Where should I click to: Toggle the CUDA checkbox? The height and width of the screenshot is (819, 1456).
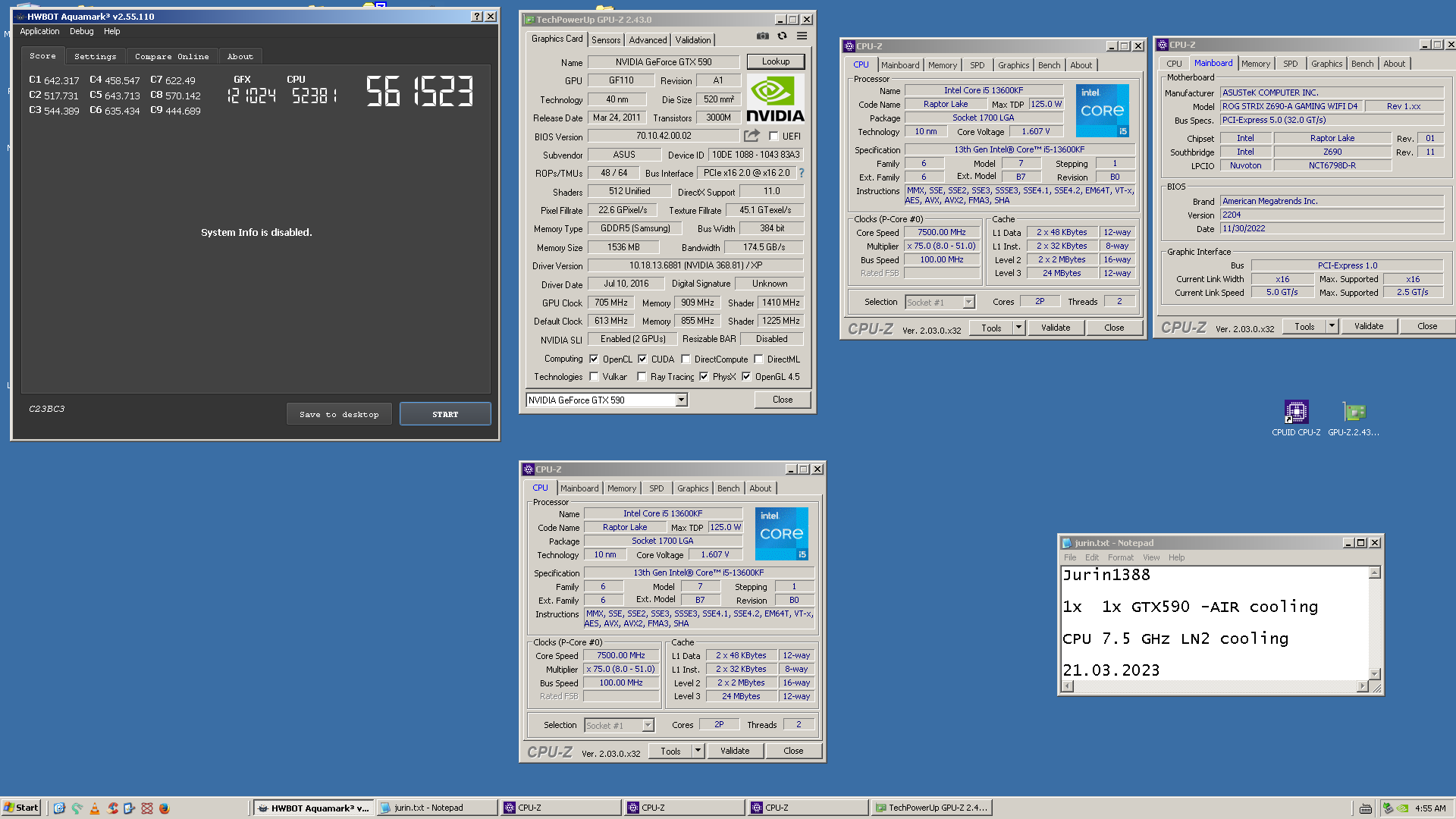tap(642, 359)
